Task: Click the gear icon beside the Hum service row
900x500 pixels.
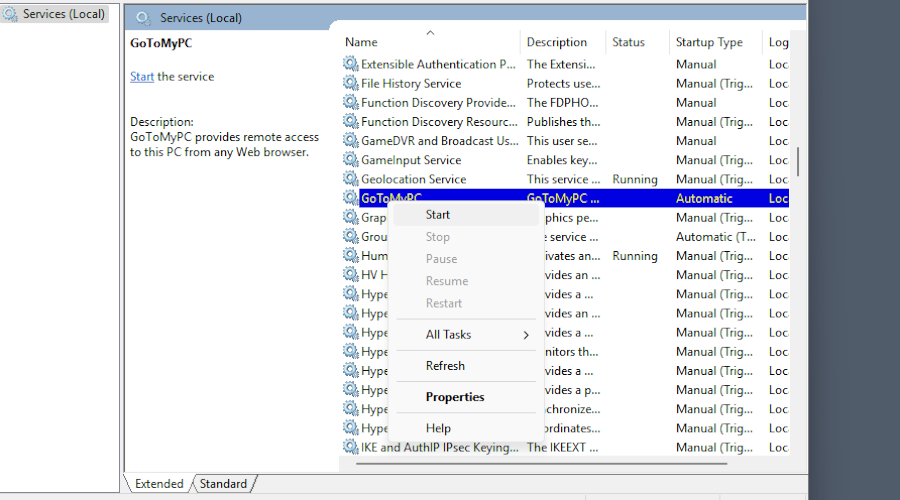Action: (351, 255)
